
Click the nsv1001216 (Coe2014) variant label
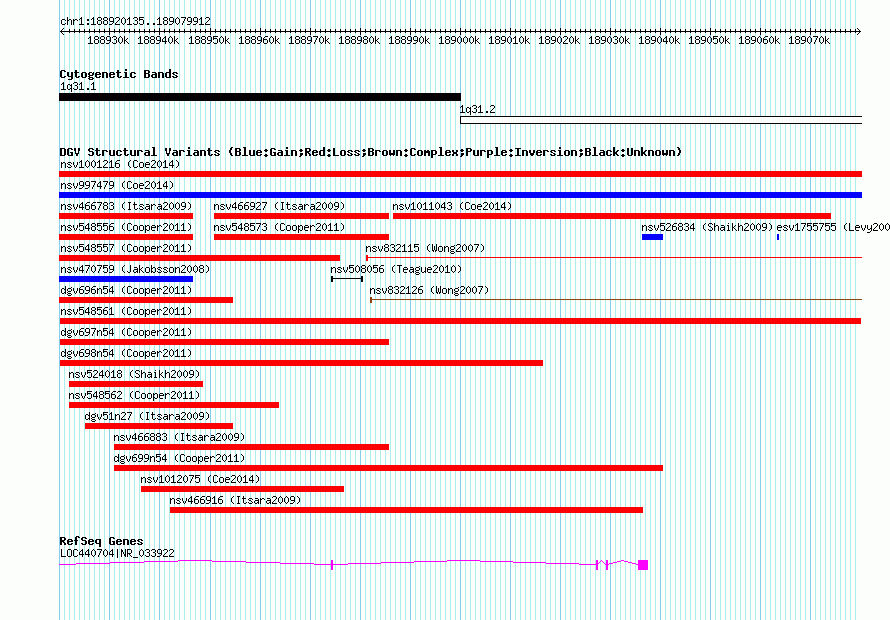(120, 164)
